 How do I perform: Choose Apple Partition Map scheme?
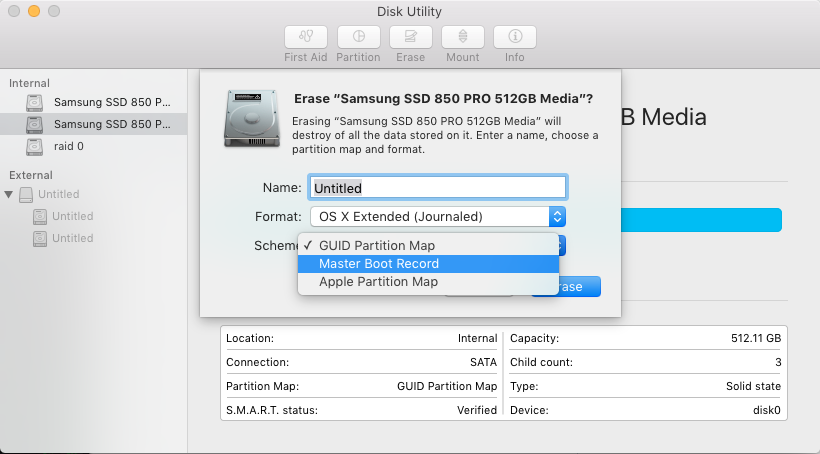(428, 282)
